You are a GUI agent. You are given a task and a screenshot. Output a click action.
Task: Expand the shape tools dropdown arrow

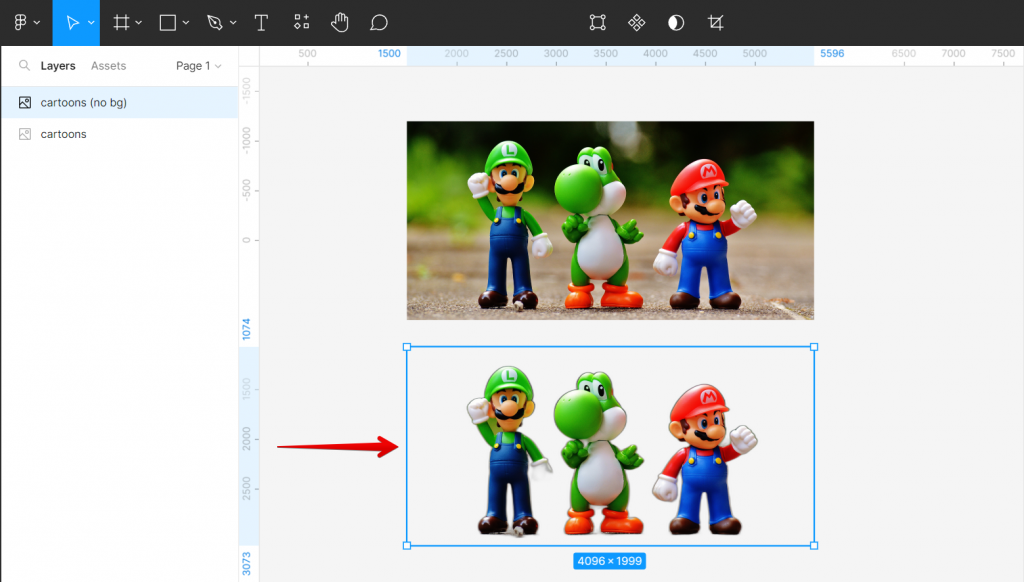pos(186,23)
